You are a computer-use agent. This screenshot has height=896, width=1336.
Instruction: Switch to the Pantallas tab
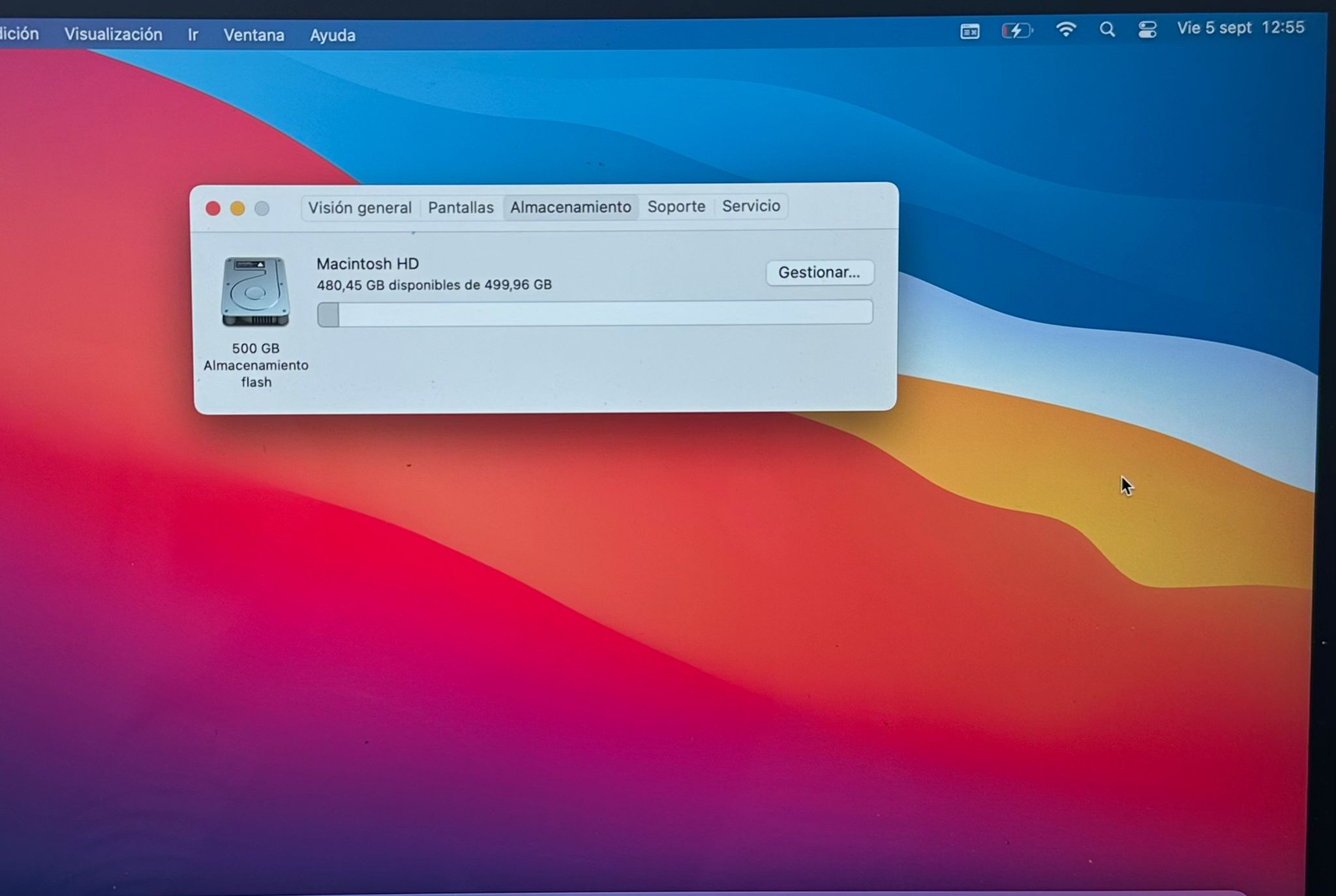[461, 207]
